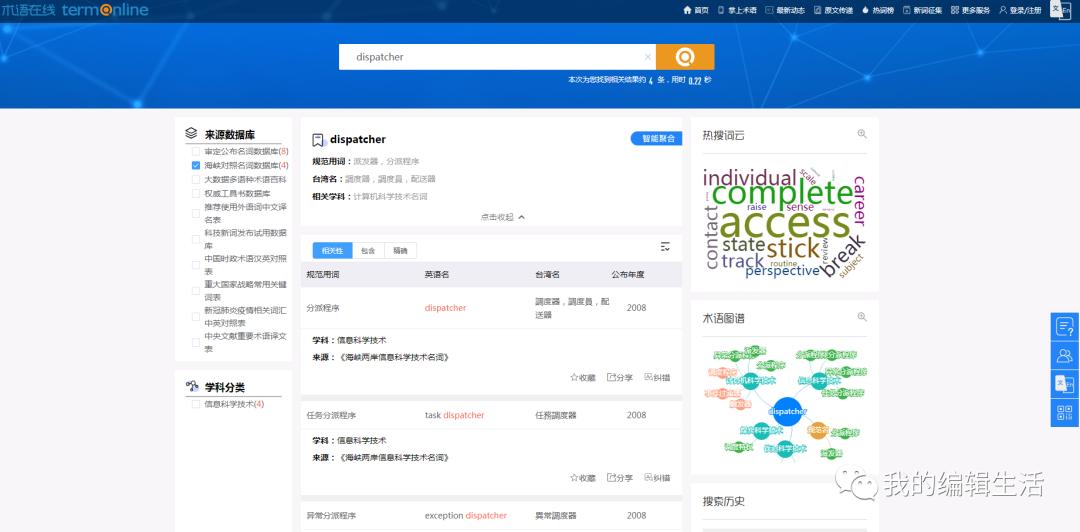Click 登录/注册 login link

(1020, 10)
